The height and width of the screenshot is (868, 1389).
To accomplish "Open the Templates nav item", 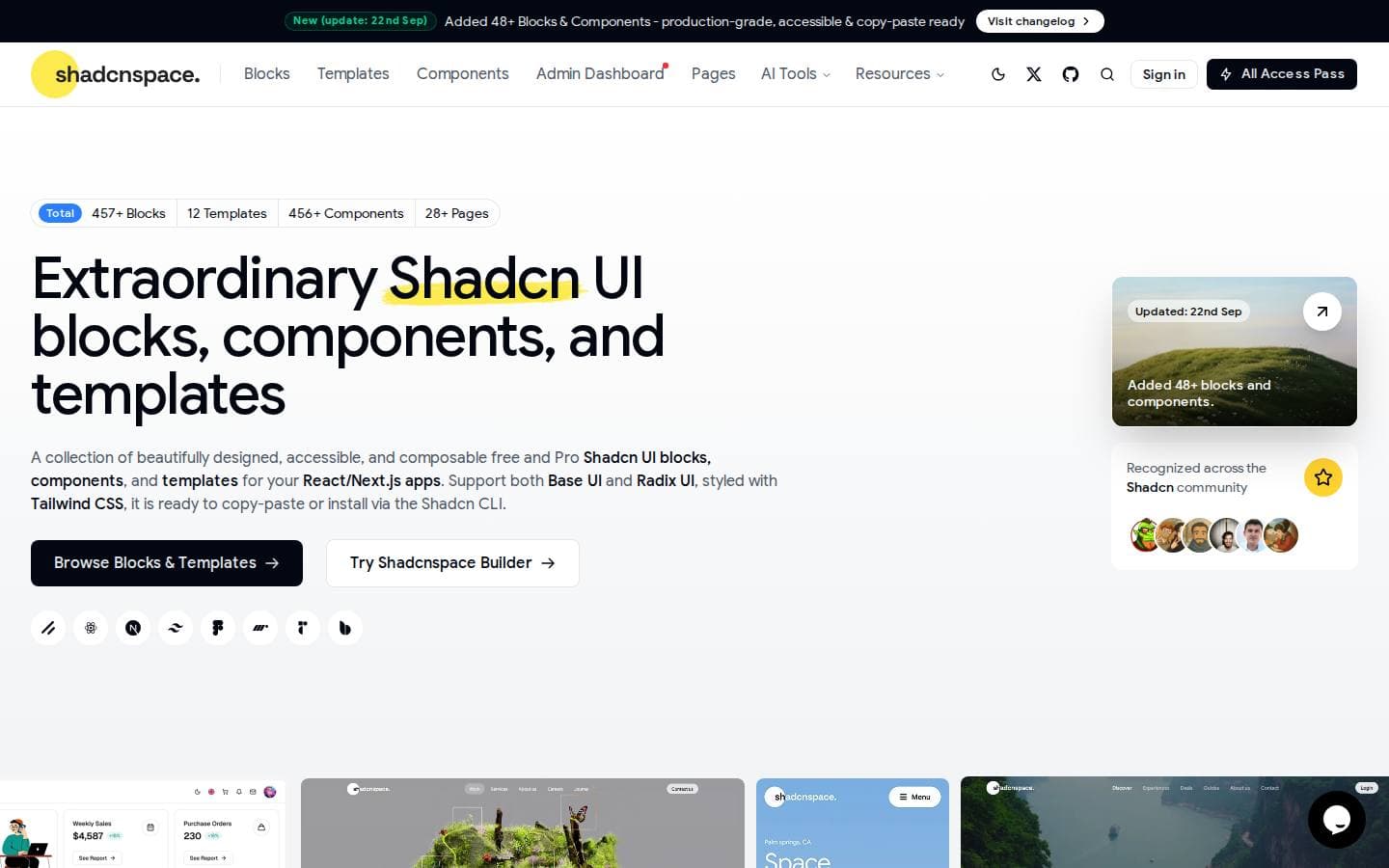I will (x=353, y=74).
